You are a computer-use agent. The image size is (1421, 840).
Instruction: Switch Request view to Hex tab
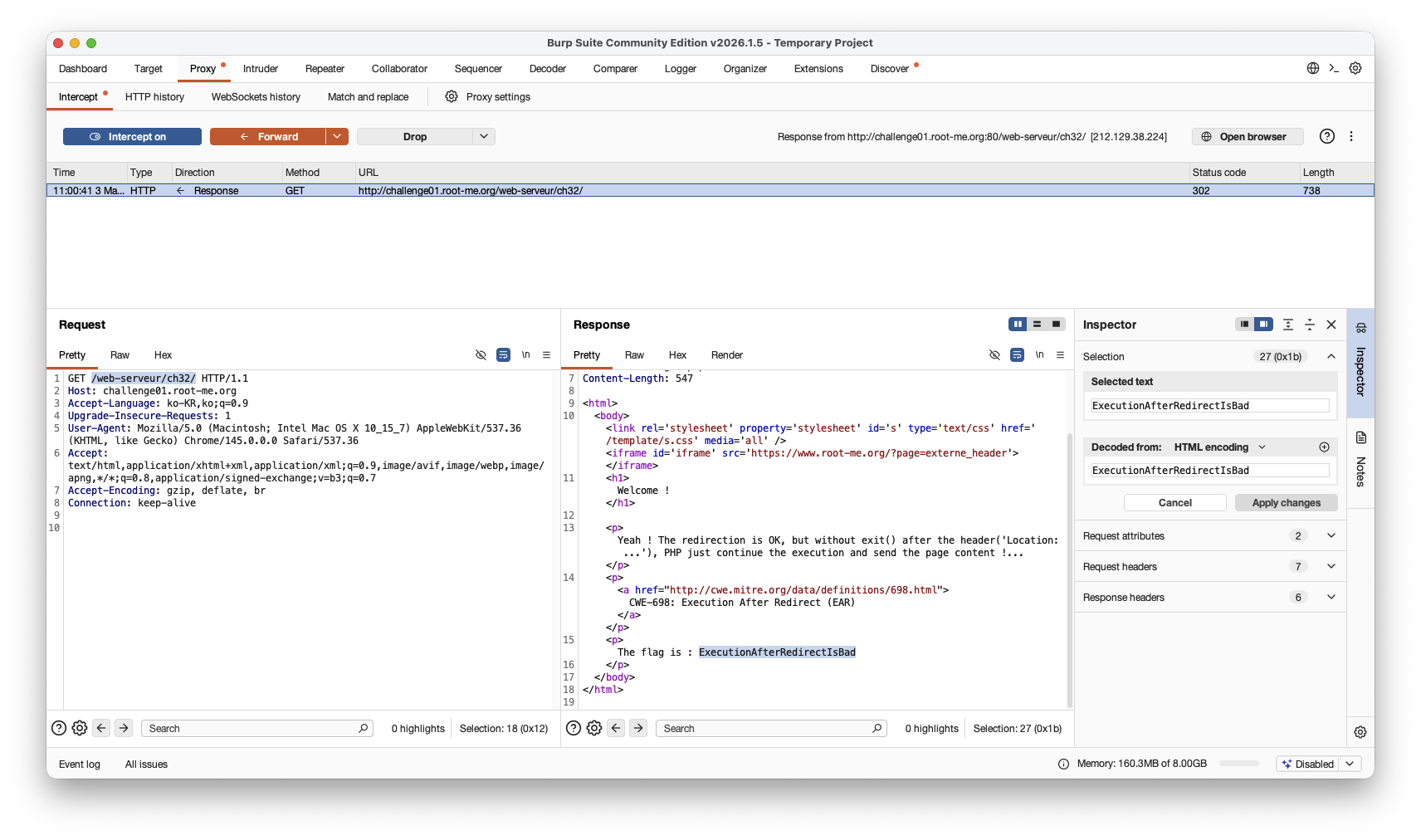[163, 355]
